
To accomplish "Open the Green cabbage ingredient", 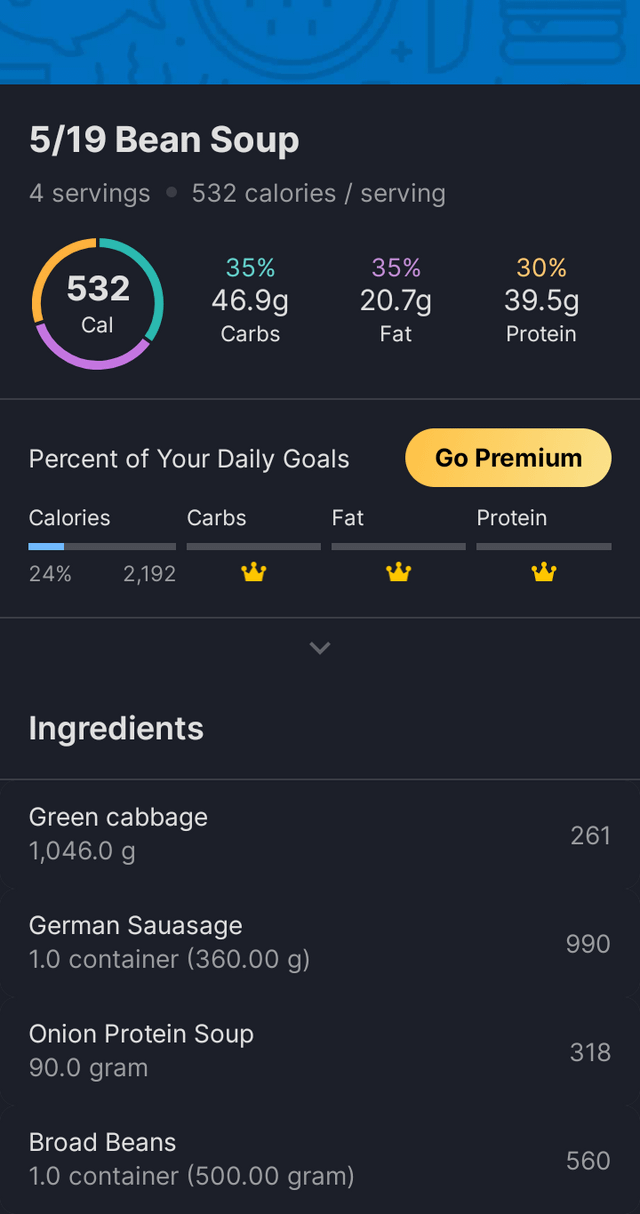I will (320, 834).
